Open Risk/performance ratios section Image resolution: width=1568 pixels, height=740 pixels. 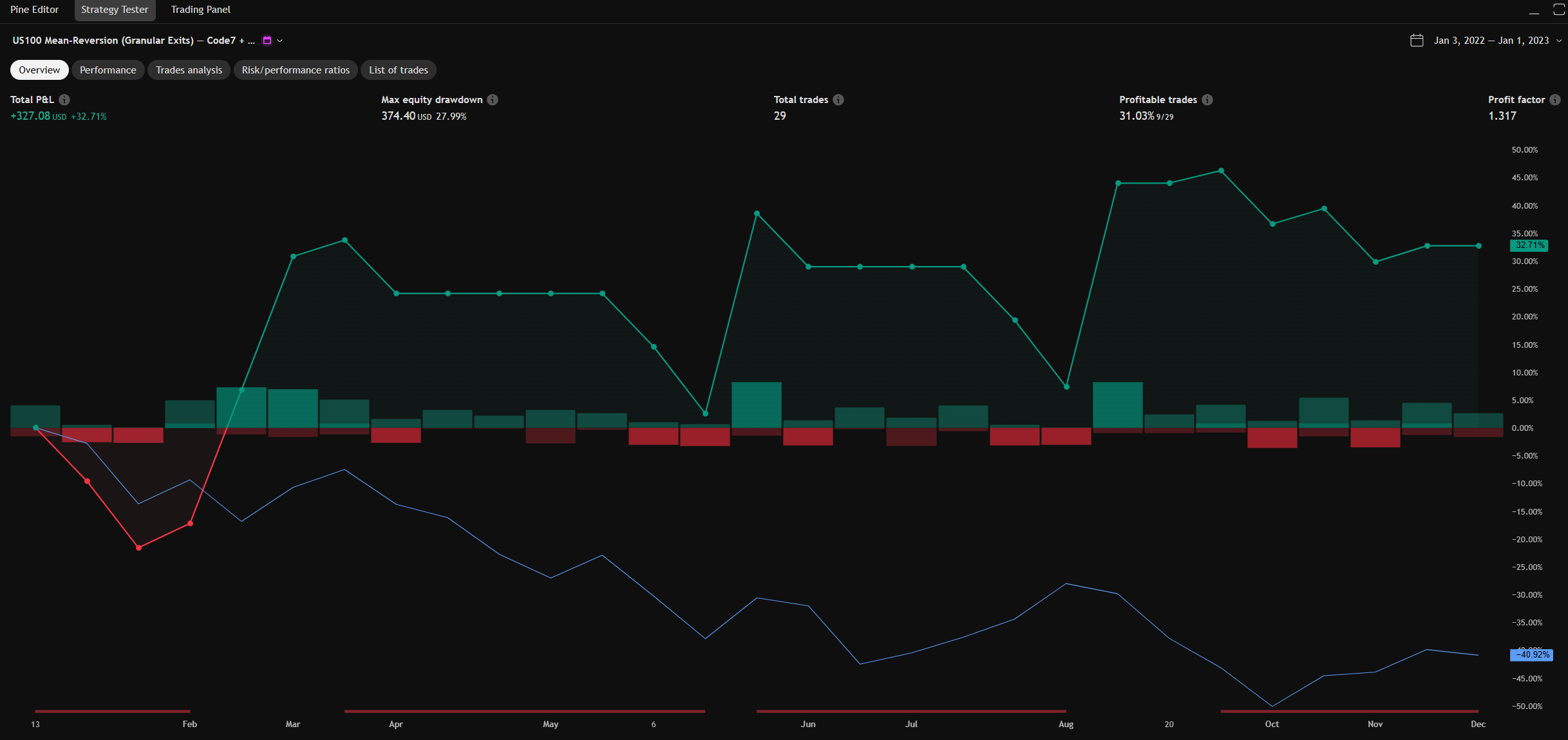point(296,70)
